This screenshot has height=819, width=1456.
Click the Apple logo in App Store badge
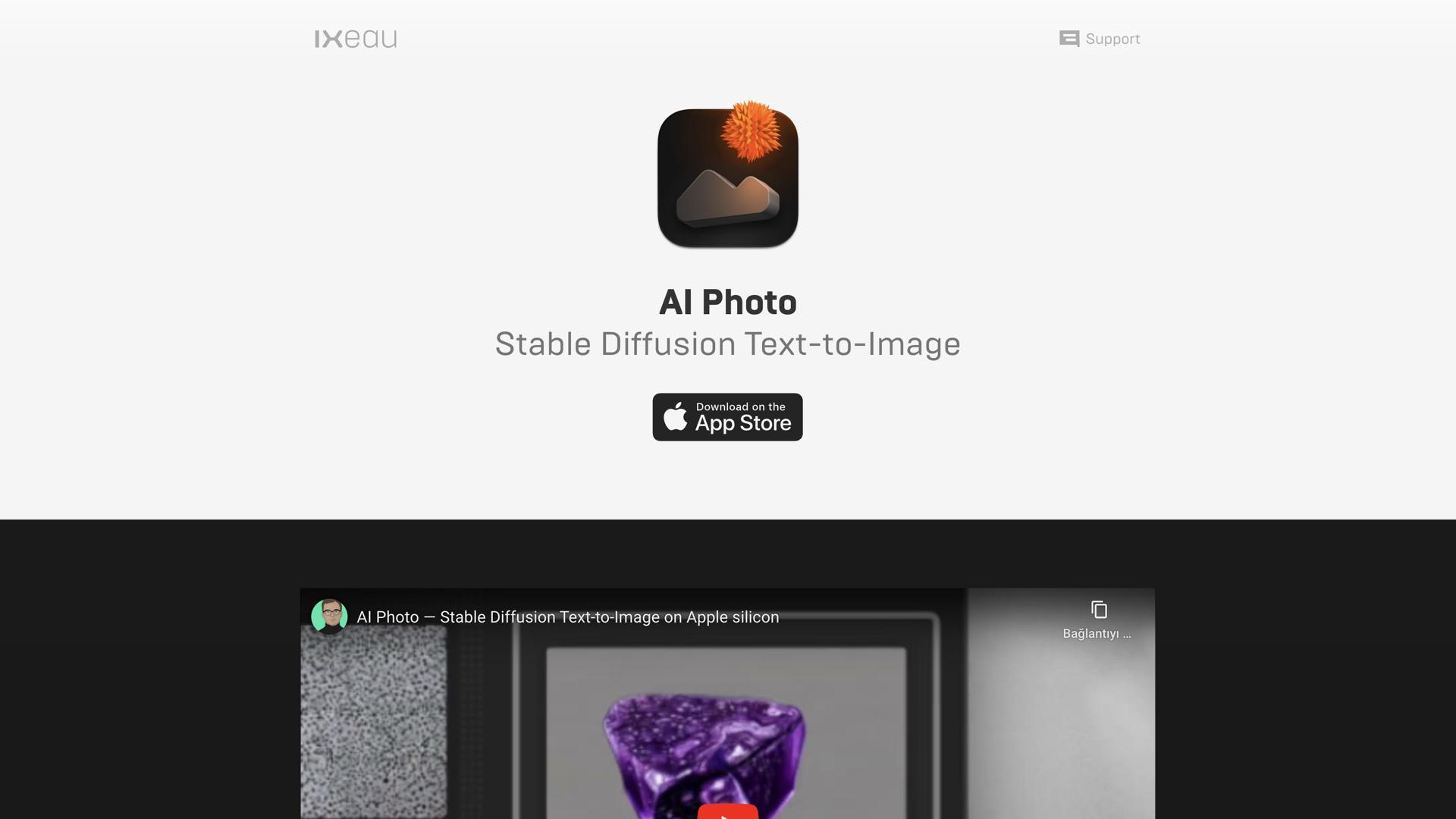click(x=675, y=417)
